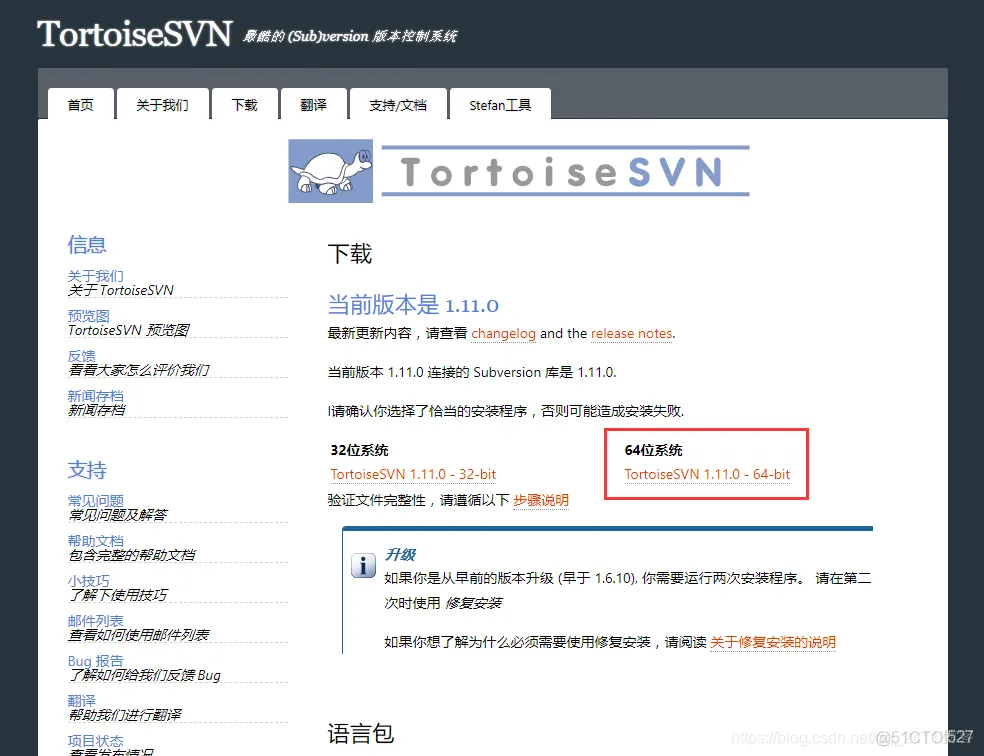Open sidebar link 预览图
984x756 pixels.
click(88, 316)
